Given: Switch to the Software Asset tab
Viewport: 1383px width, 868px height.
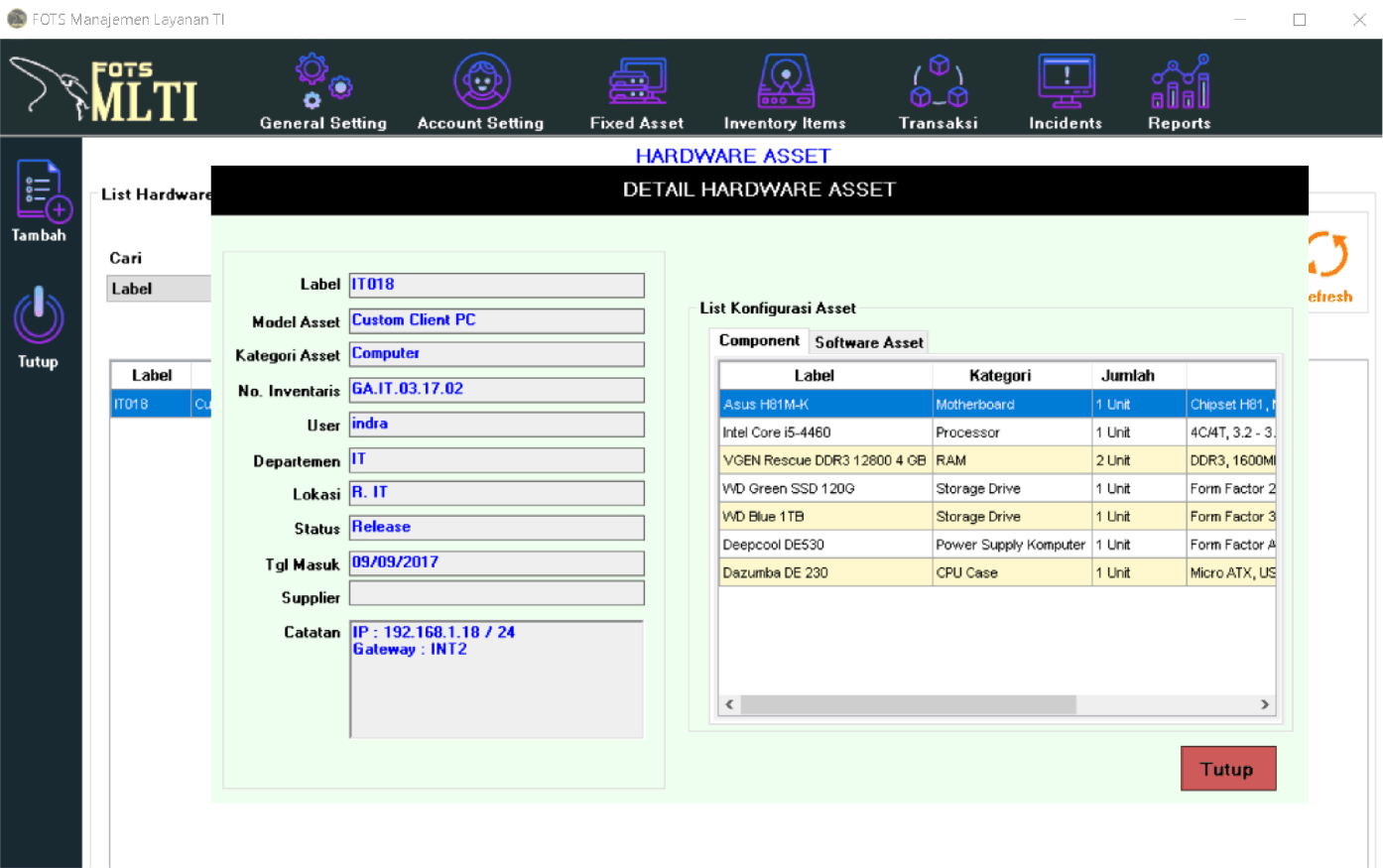Looking at the screenshot, I should click(868, 342).
